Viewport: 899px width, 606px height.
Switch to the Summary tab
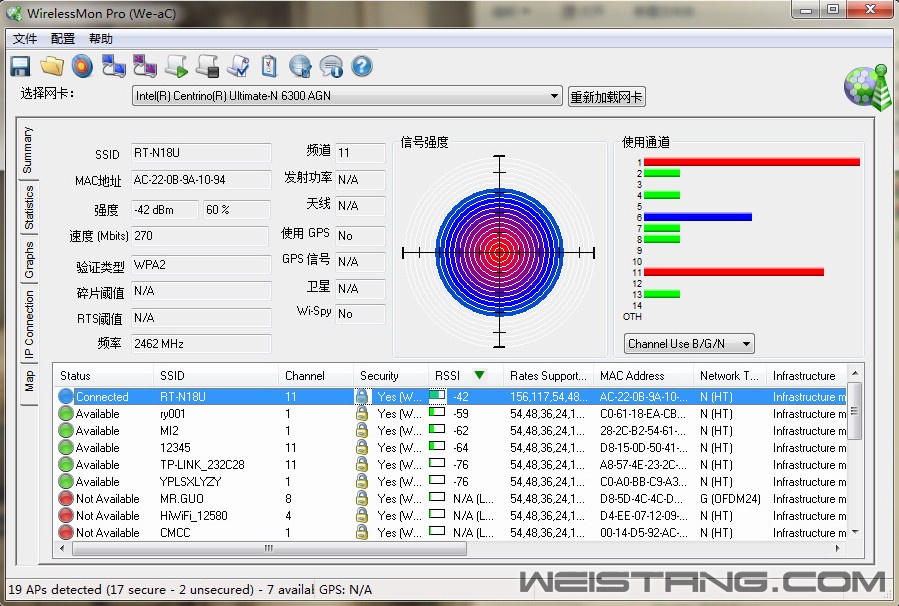pos(28,150)
